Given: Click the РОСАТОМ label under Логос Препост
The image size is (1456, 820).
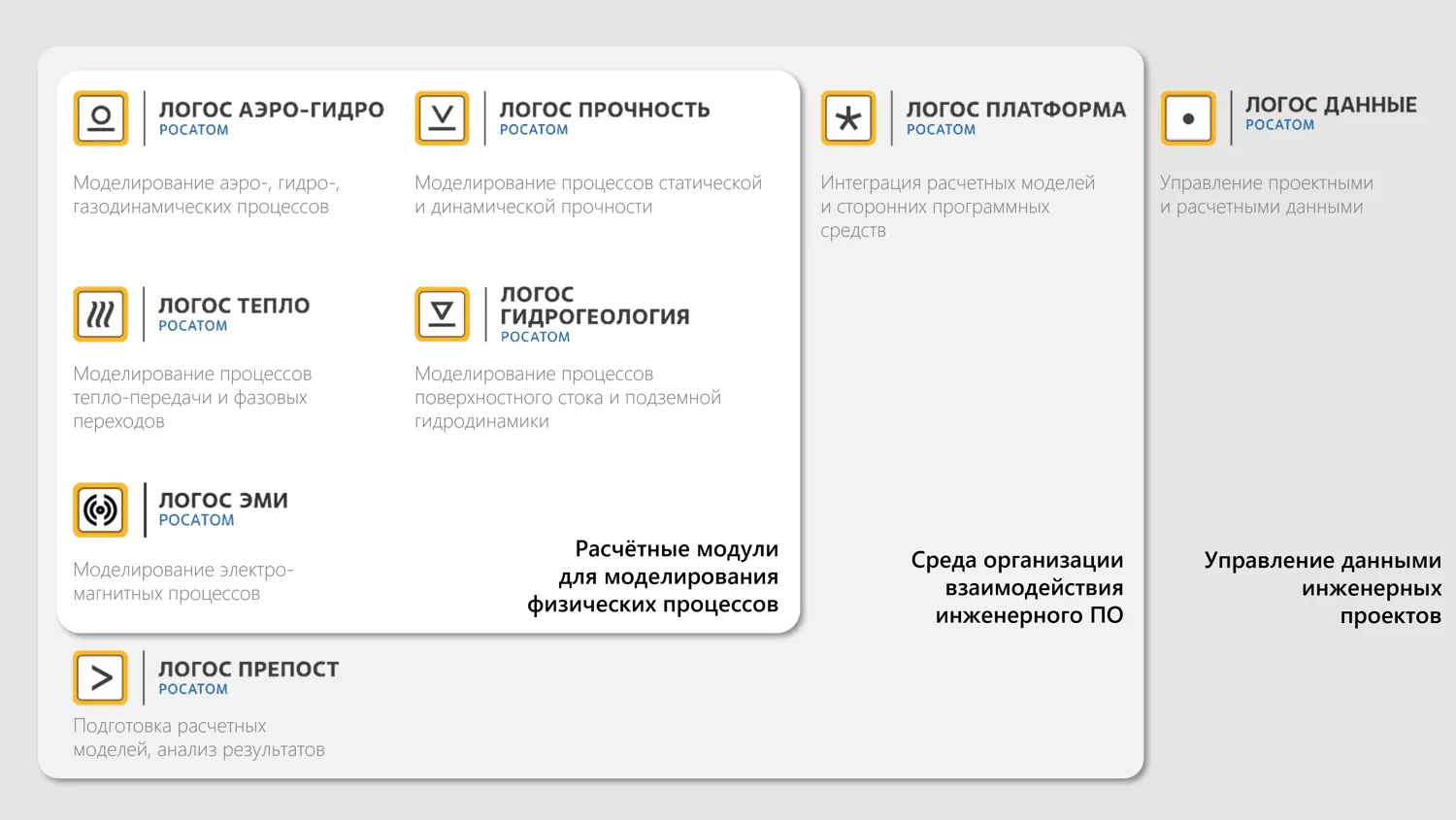Looking at the screenshot, I should (193, 689).
